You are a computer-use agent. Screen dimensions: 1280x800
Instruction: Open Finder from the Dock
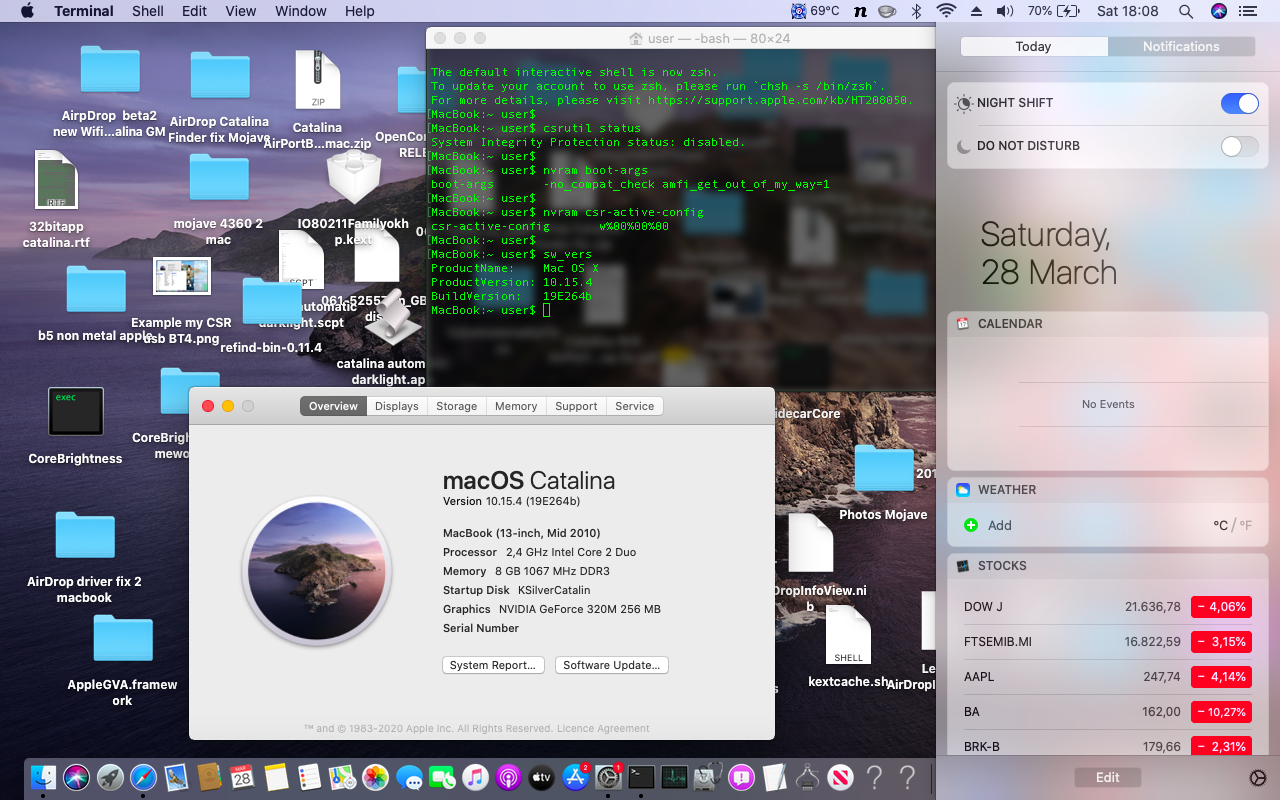pos(43,777)
